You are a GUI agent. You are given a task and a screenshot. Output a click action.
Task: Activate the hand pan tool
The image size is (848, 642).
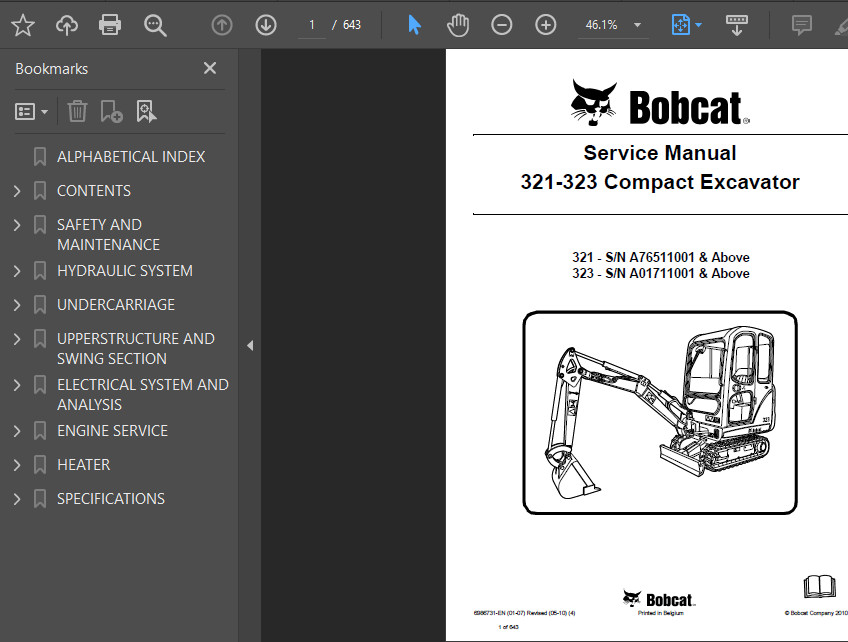458,25
